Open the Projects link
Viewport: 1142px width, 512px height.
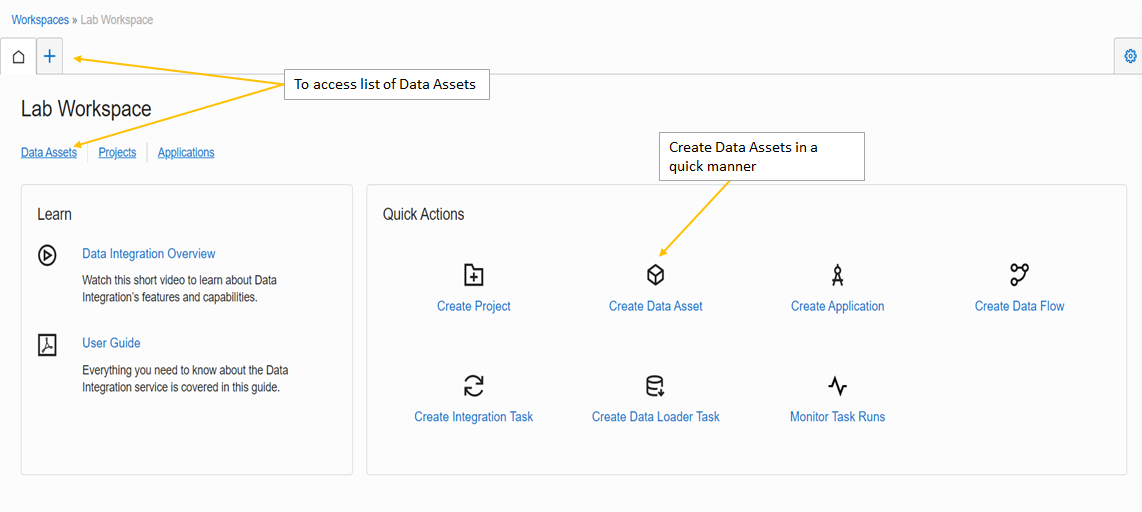[x=117, y=153]
